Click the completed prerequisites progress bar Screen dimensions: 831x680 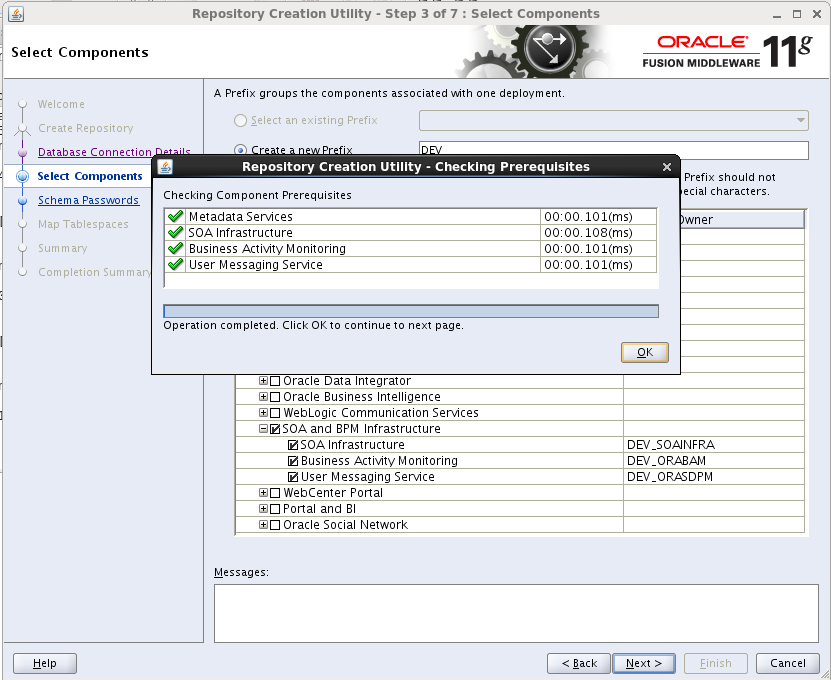410,312
